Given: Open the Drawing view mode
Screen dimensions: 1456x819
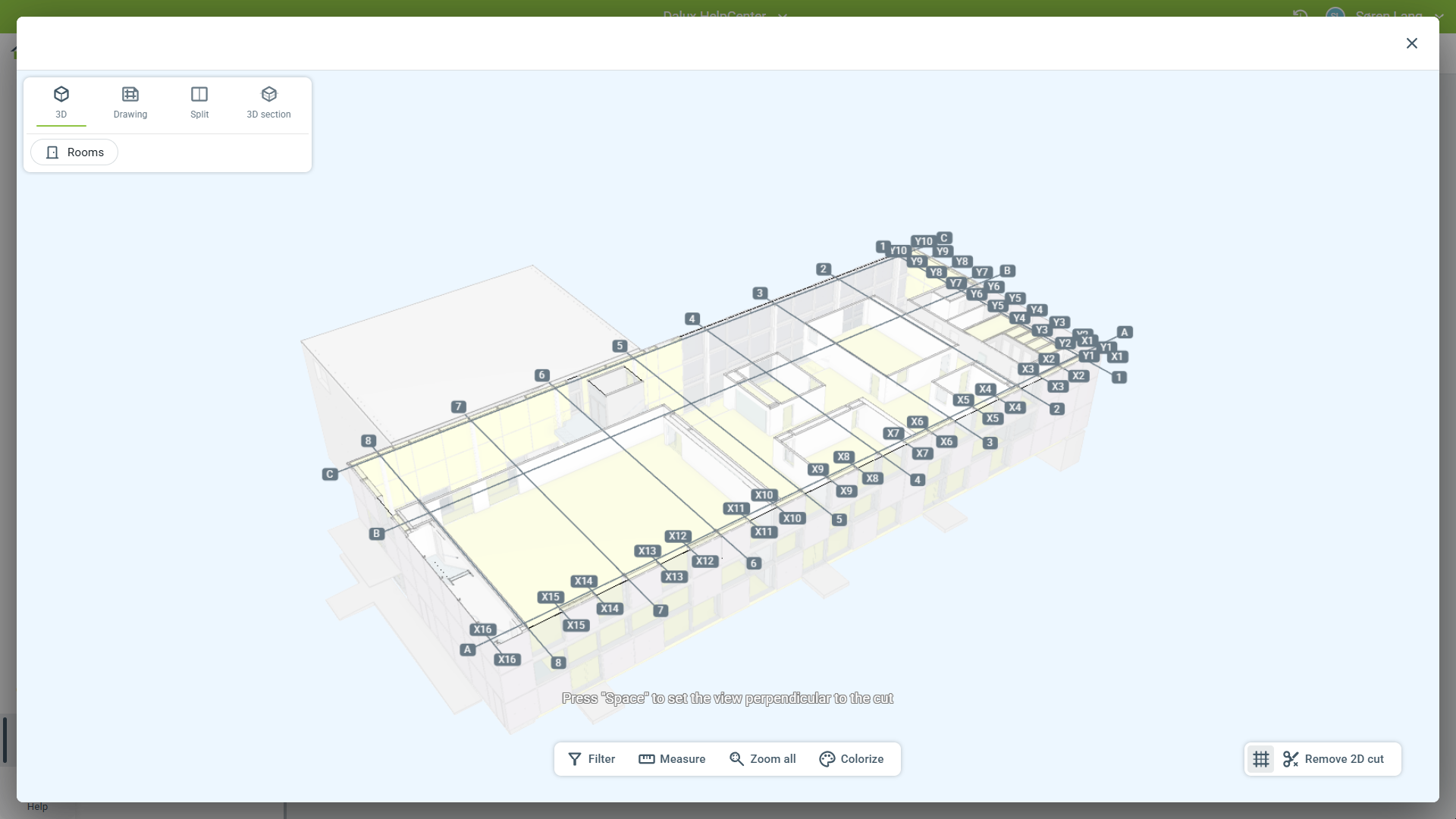Looking at the screenshot, I should 130,102.
